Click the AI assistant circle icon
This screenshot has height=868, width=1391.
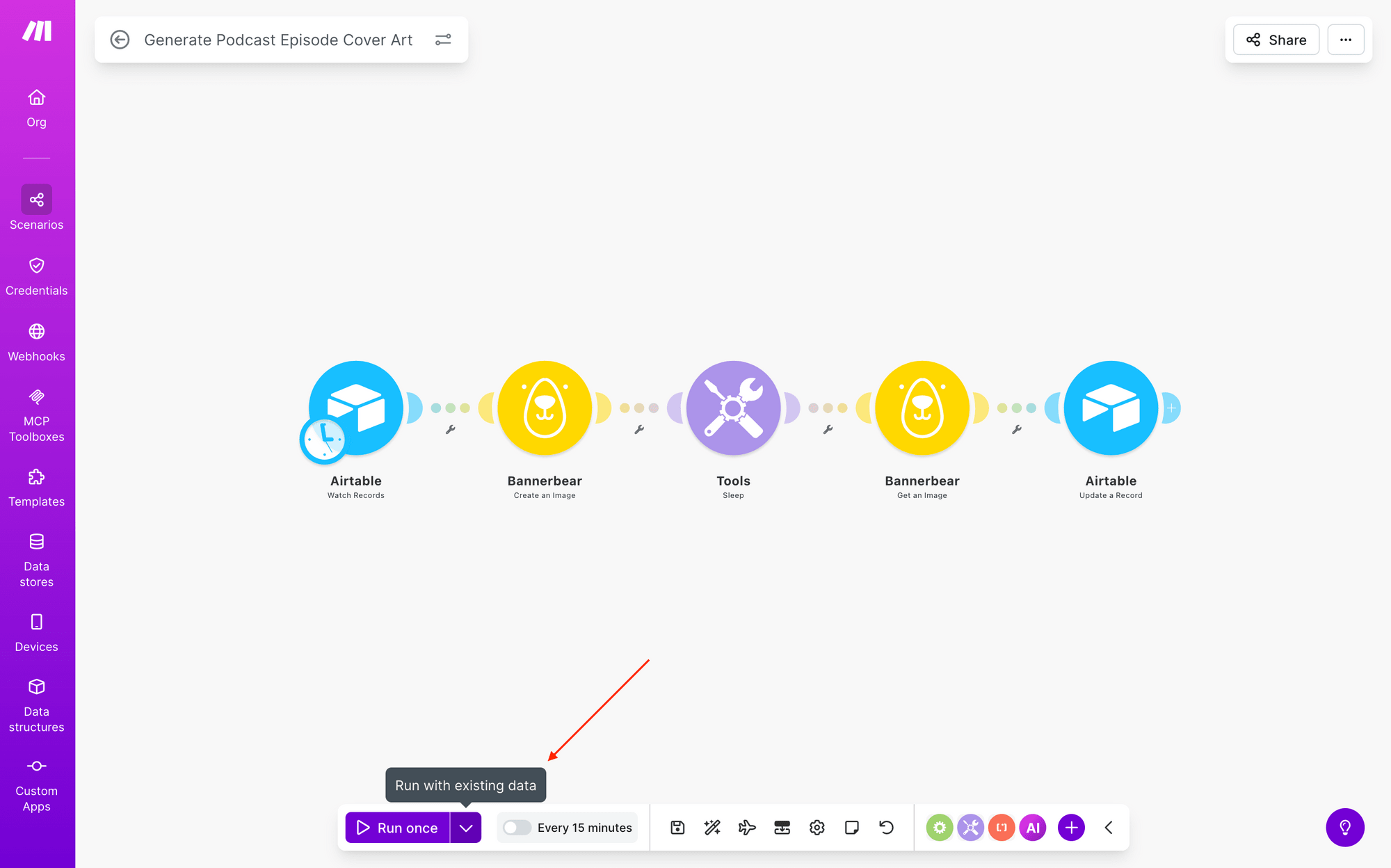pyautogui.click(x=1033, y=828)
